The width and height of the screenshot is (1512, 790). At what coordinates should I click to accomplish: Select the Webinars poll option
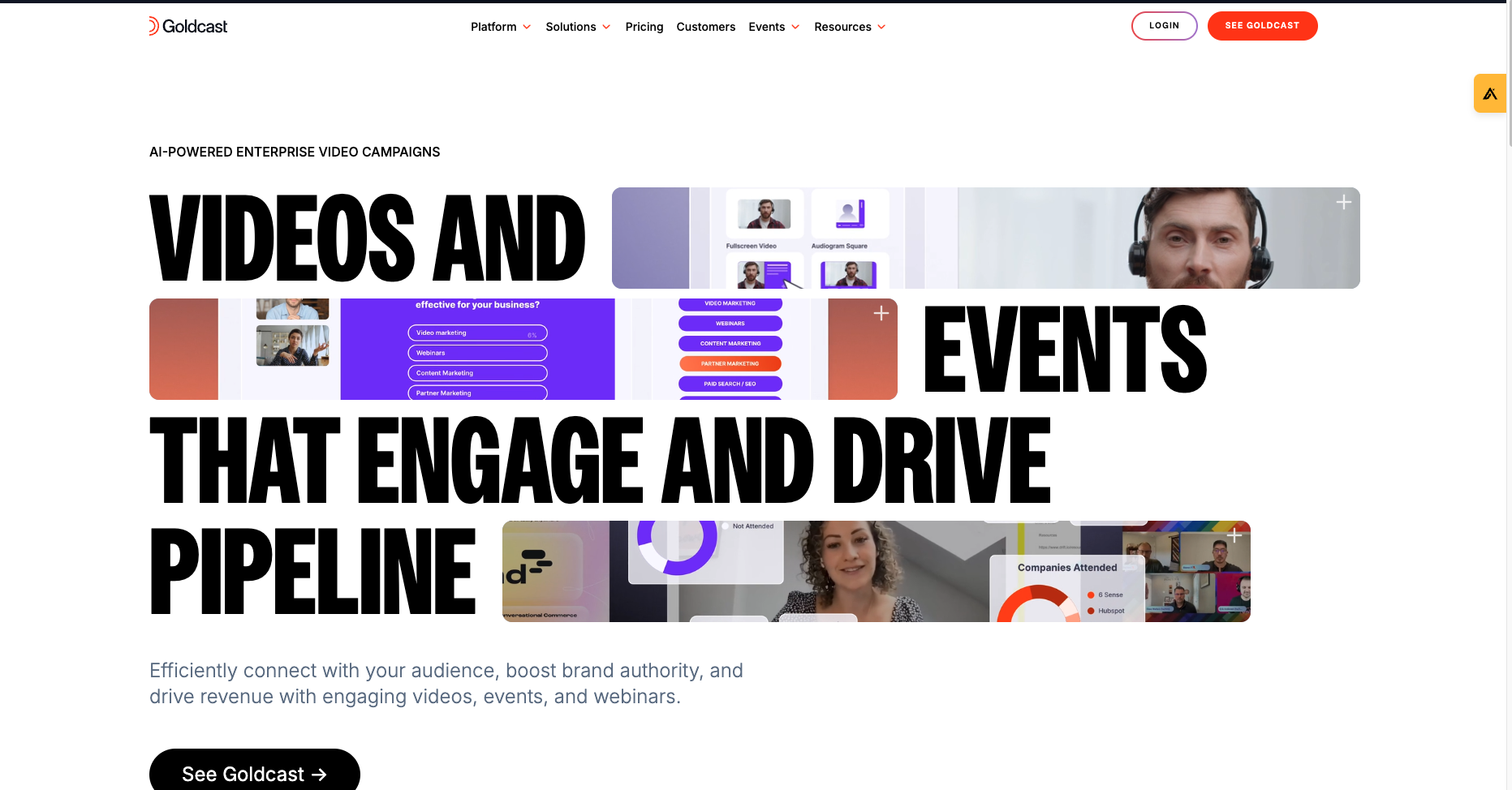[477, 353]
